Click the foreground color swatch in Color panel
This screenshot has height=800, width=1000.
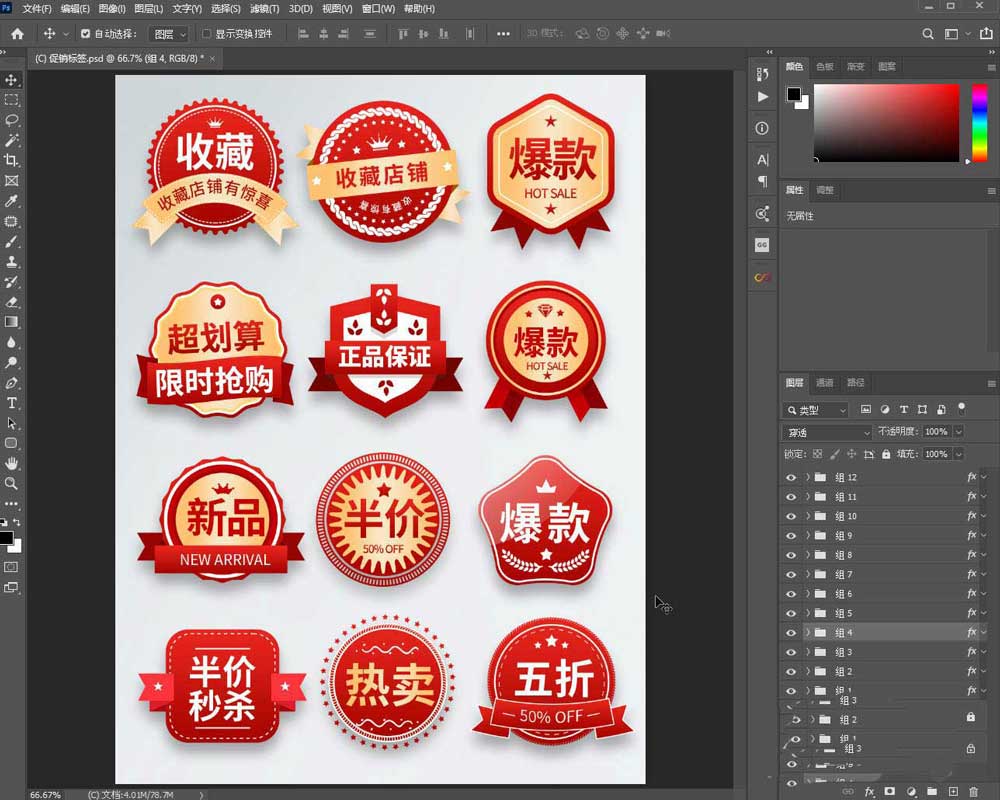point(793,94)
